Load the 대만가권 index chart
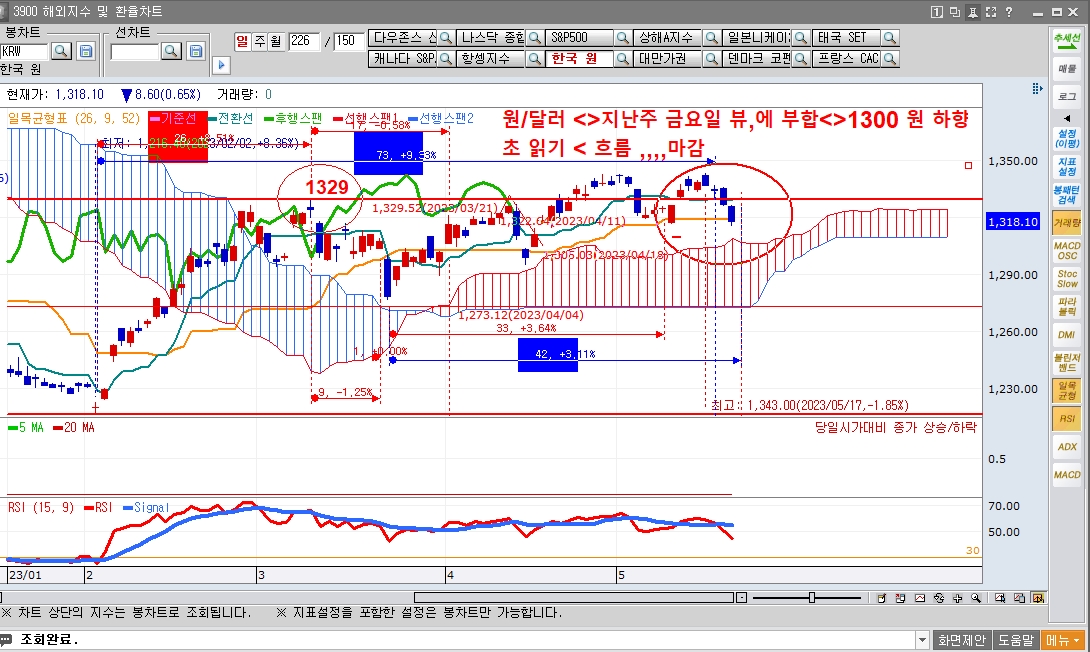This screenshot has width=1090, height=652. tap(668, 59)
